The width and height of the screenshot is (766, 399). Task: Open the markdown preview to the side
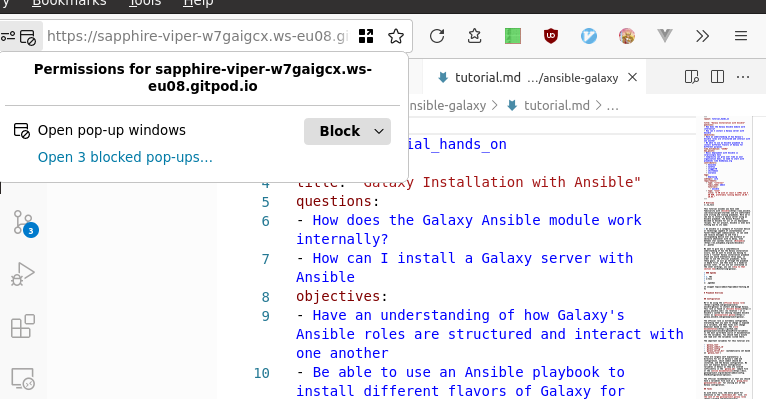tap(691, 77)
